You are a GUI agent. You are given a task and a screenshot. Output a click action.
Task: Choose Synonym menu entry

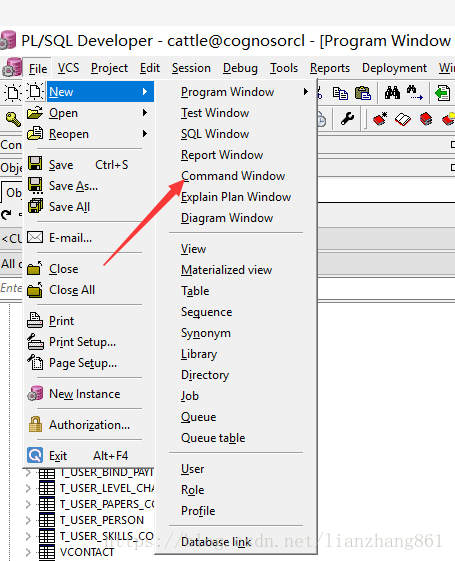coord(206,333)
